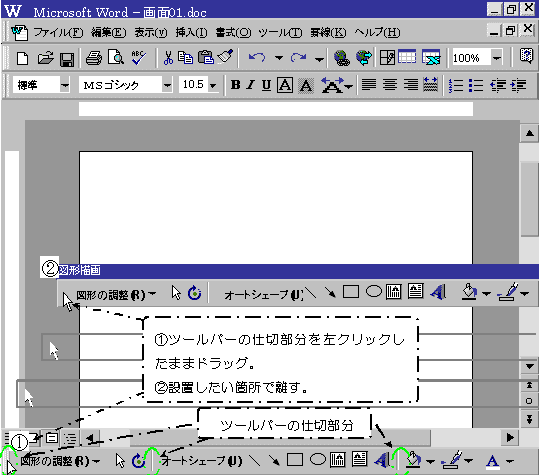539x475 pixels.
Task: Choose Rectangle tool in docked bottom drawing toolbar
Action: coord(295,460)
